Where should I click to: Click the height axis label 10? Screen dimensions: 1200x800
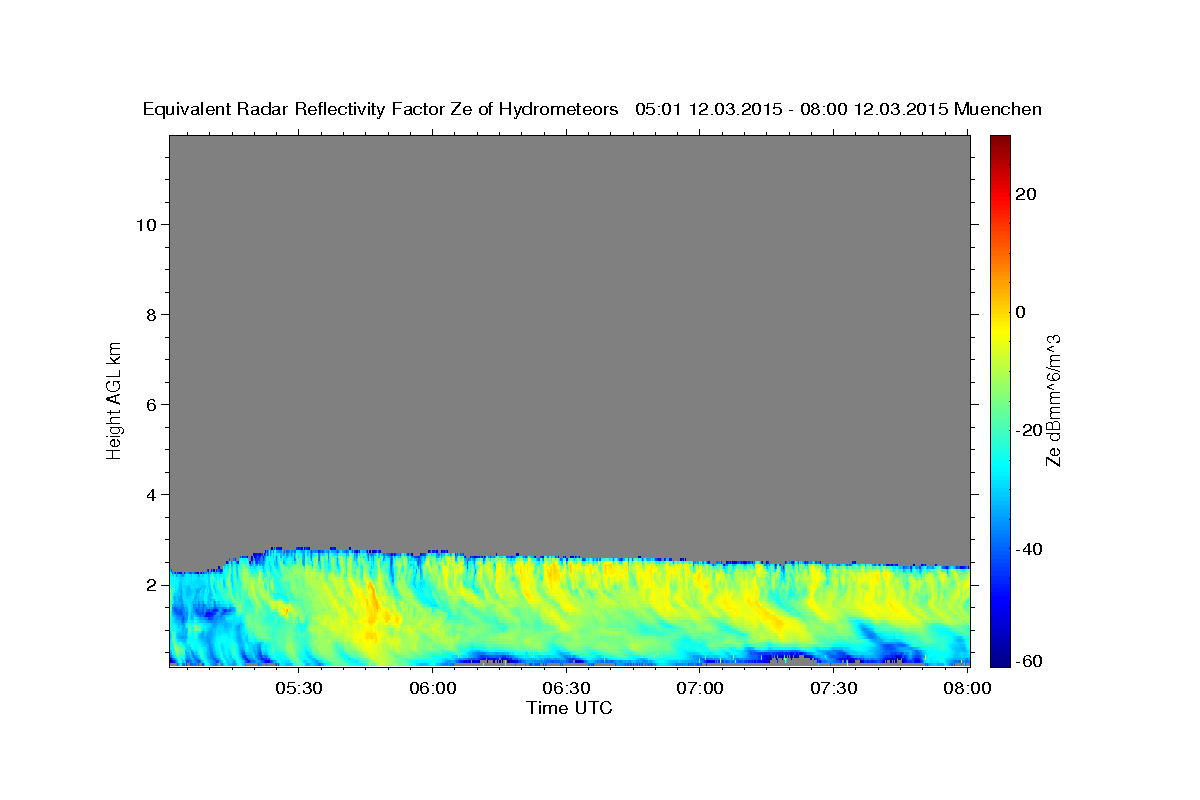tap(145, 224)
